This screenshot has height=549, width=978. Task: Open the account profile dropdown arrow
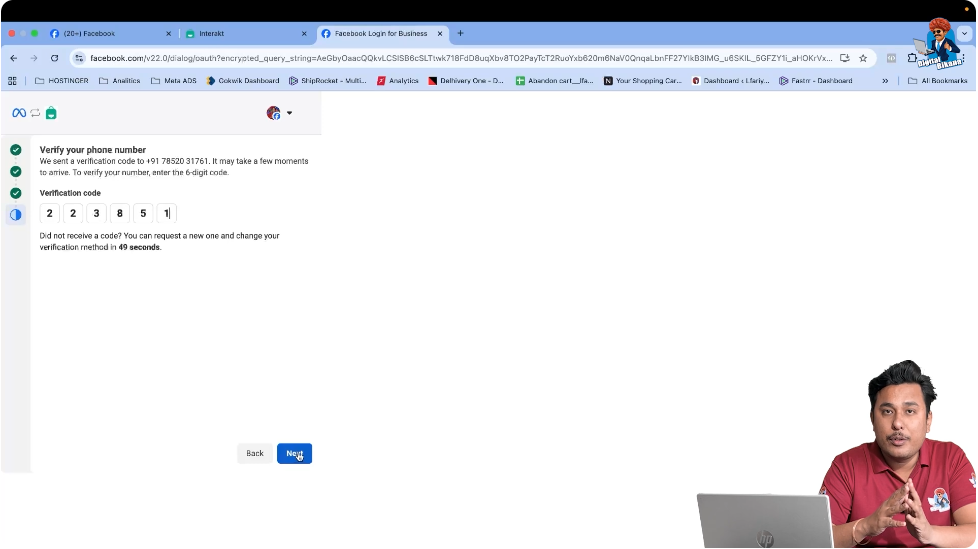coord(289,113)
